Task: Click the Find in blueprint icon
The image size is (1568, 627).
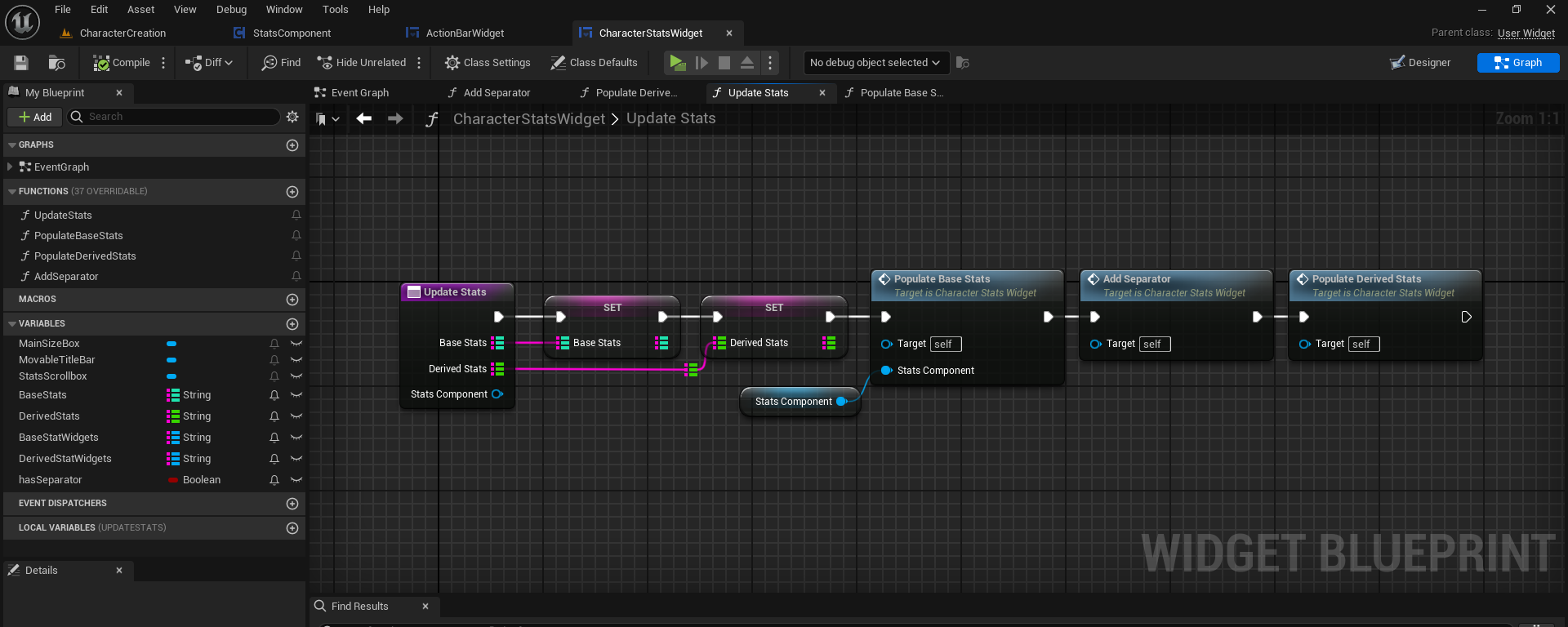Action: coord(281,63)
